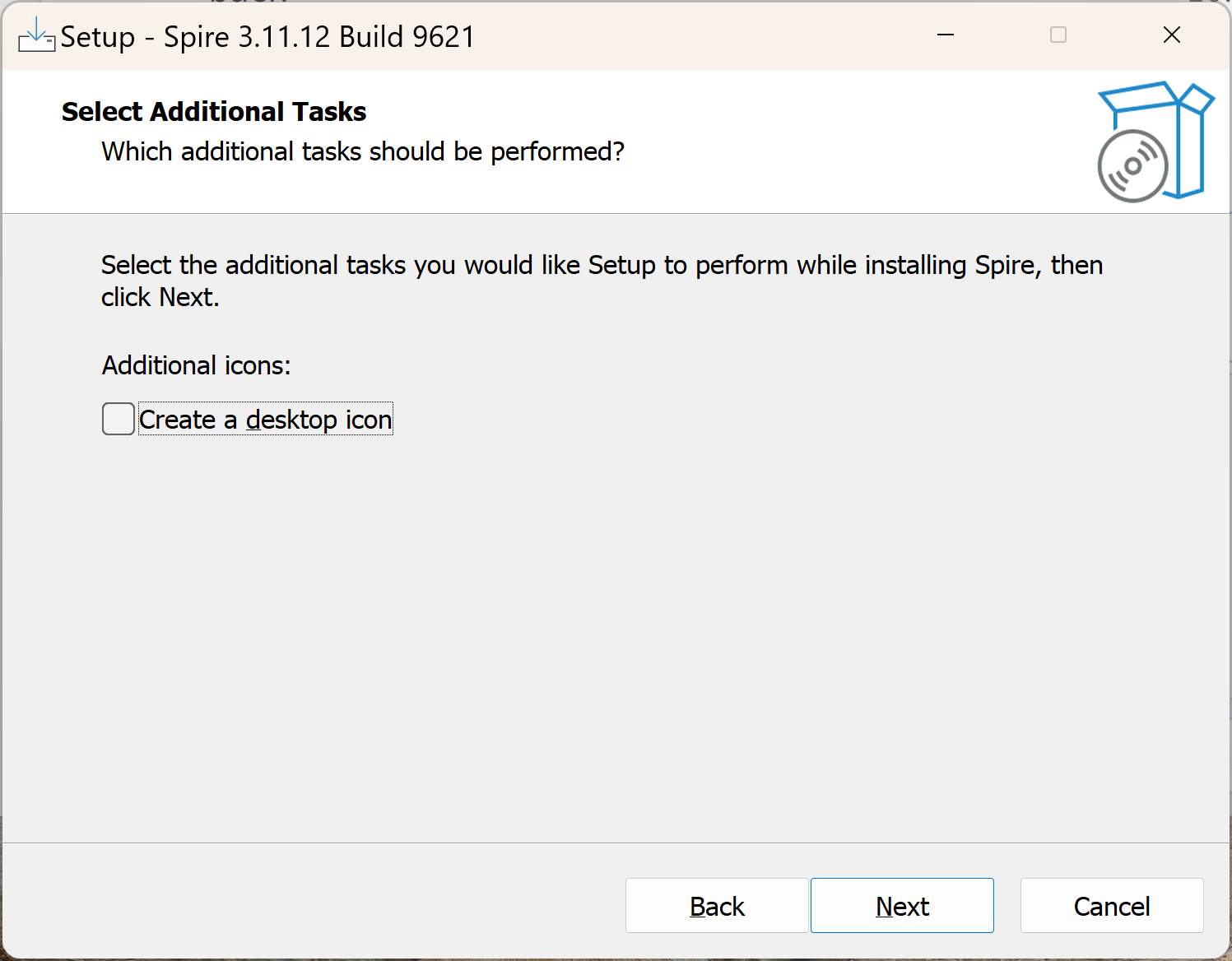Screen dimensions: 1232x961
Task: Enable the Create a desktop icon checkbox
Action: coord(119,419)
